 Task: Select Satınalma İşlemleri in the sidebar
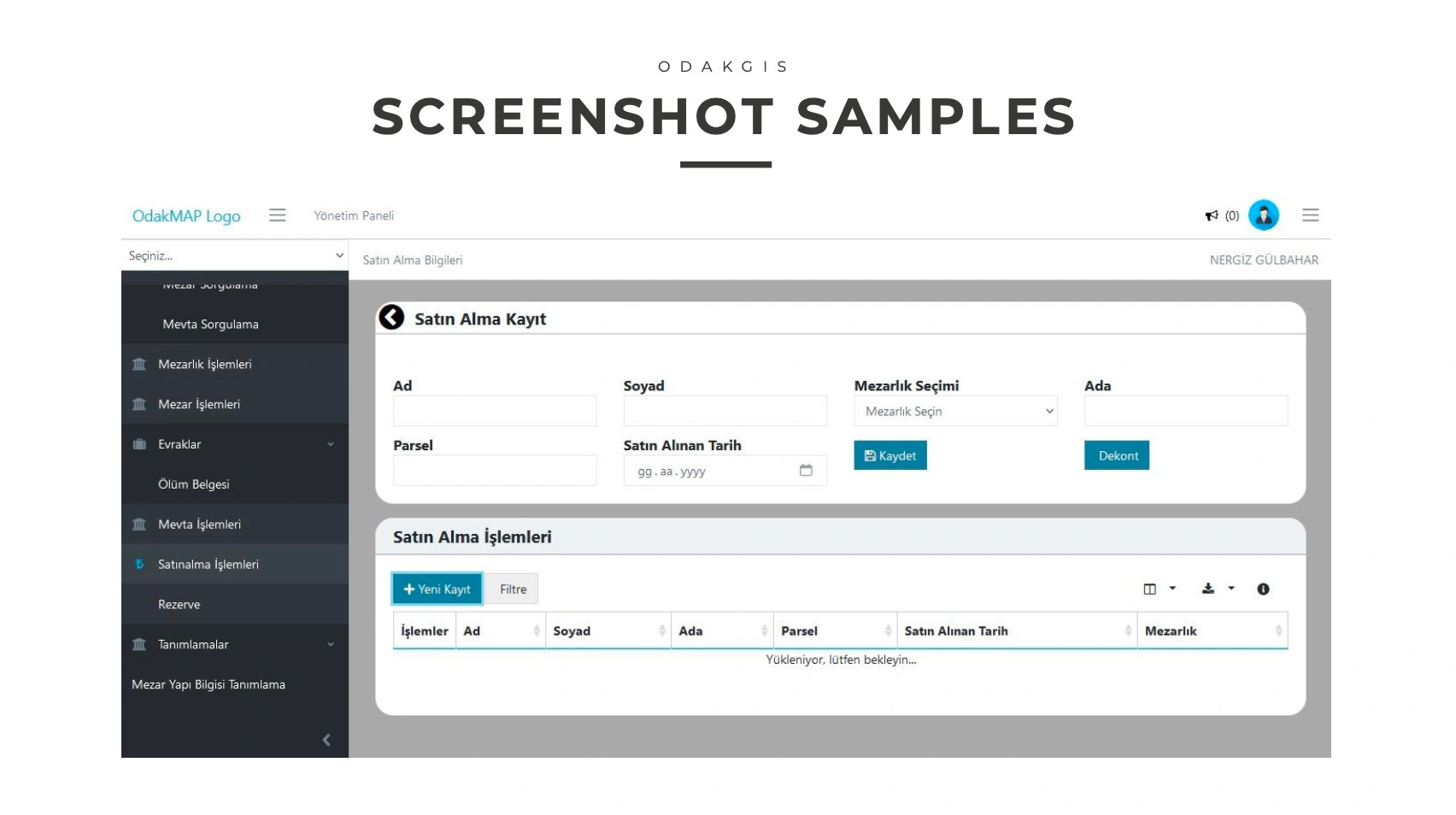pos(208,564)
